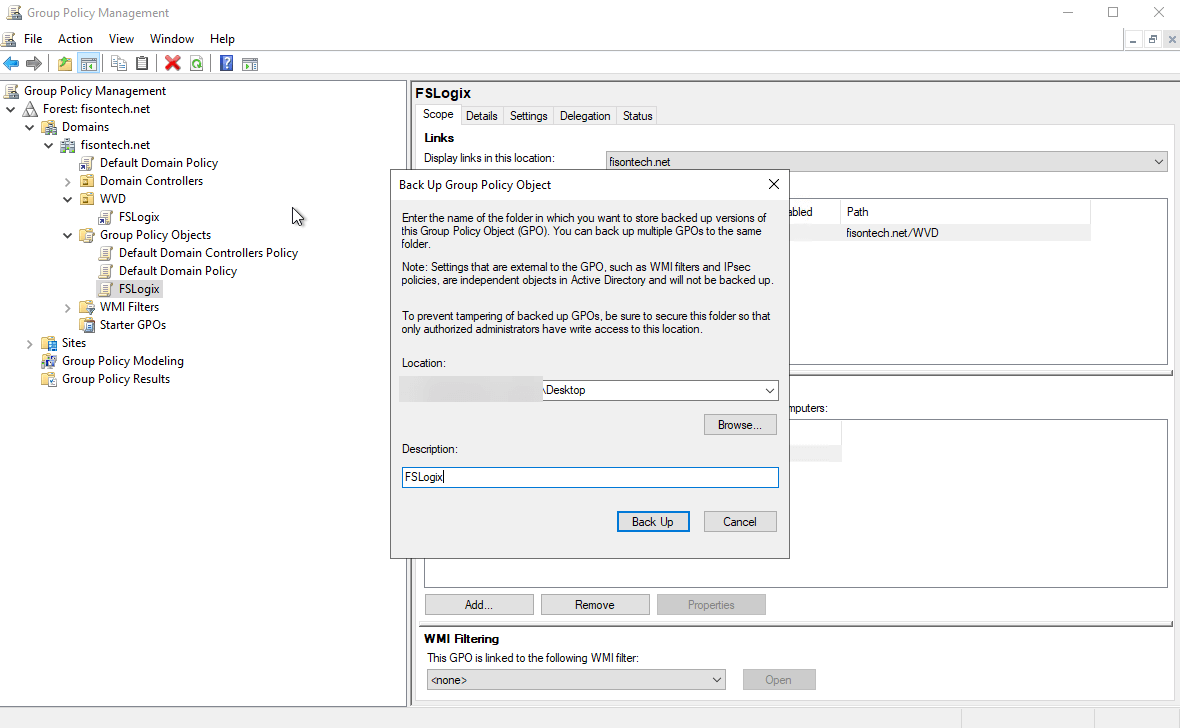Click the Paste clipboard toolbar icon
Image resolution: width=1180 pixels, height=728 pixels.
point(141,63)
